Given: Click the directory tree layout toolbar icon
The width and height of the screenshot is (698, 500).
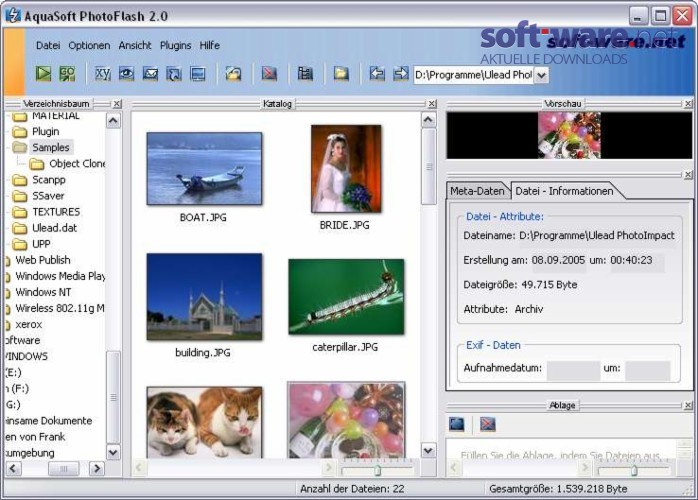Looking at the screenshot, I should click(x=305, y=73).
